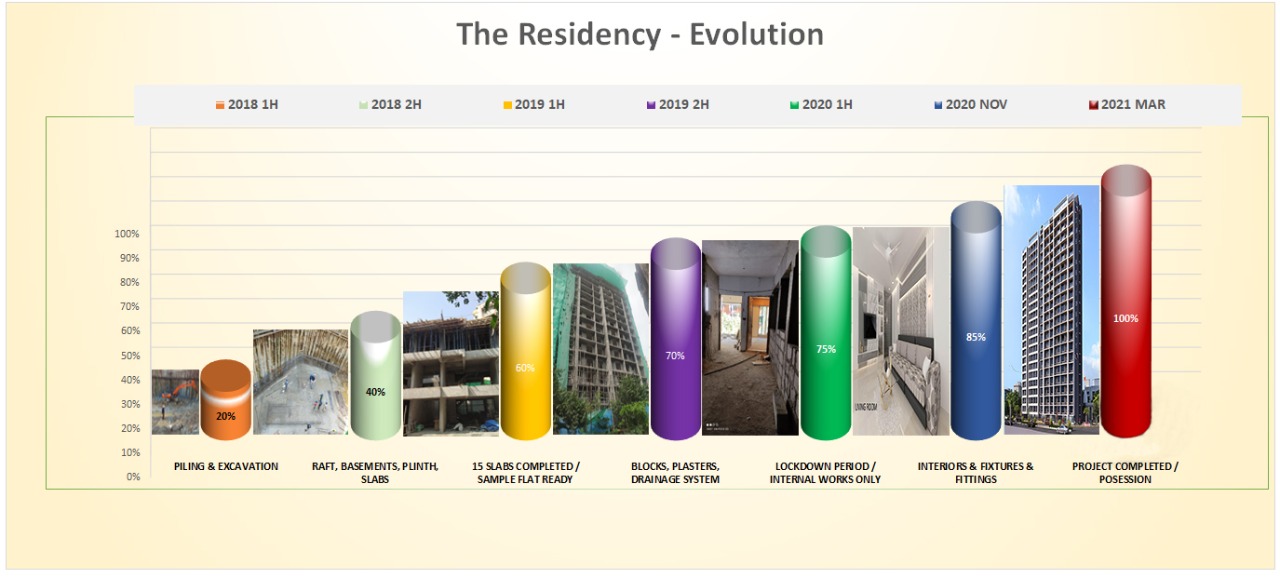Select The Residency - Evolution chart title
The image size is (1280, 578).
pos(640,34)
